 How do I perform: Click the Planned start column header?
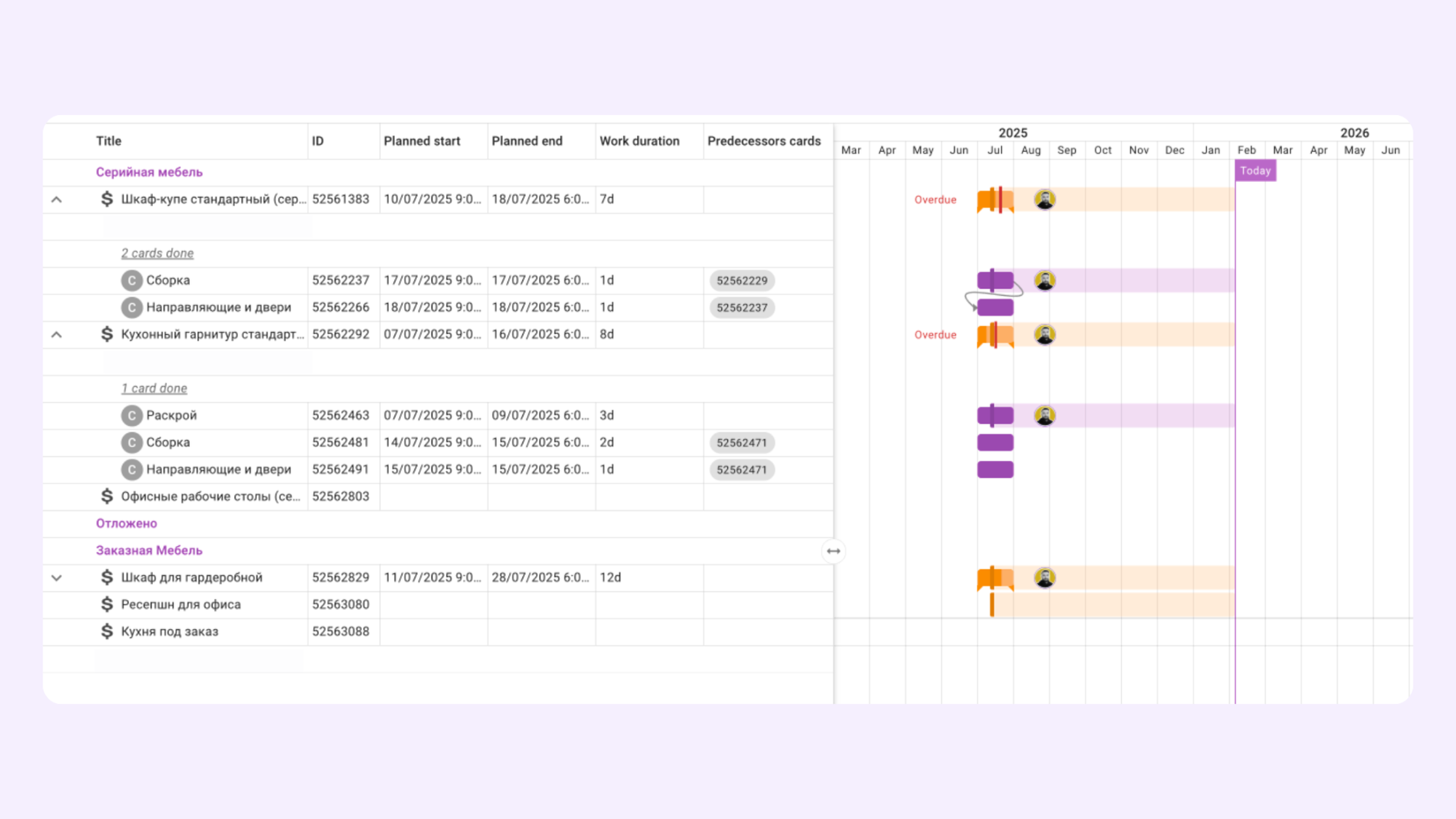tap(422, 141)
